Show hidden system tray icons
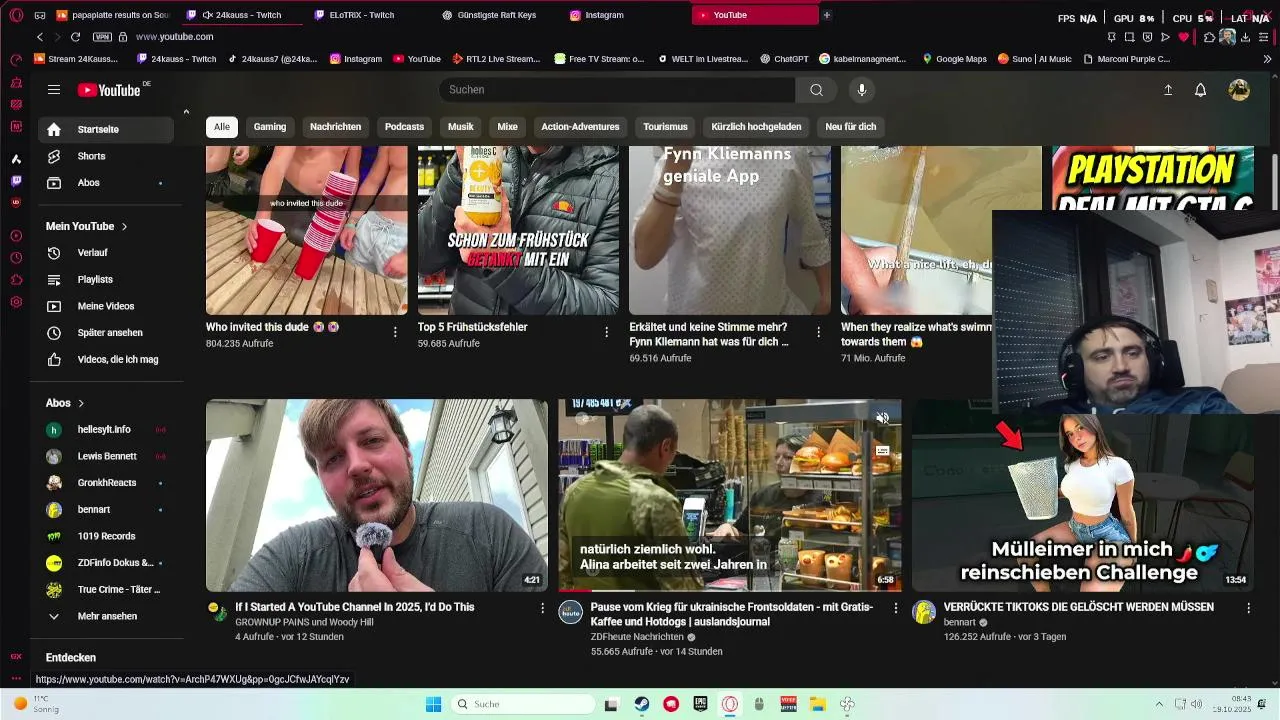Screen dimensions: 1280x720 point(1159,704)
